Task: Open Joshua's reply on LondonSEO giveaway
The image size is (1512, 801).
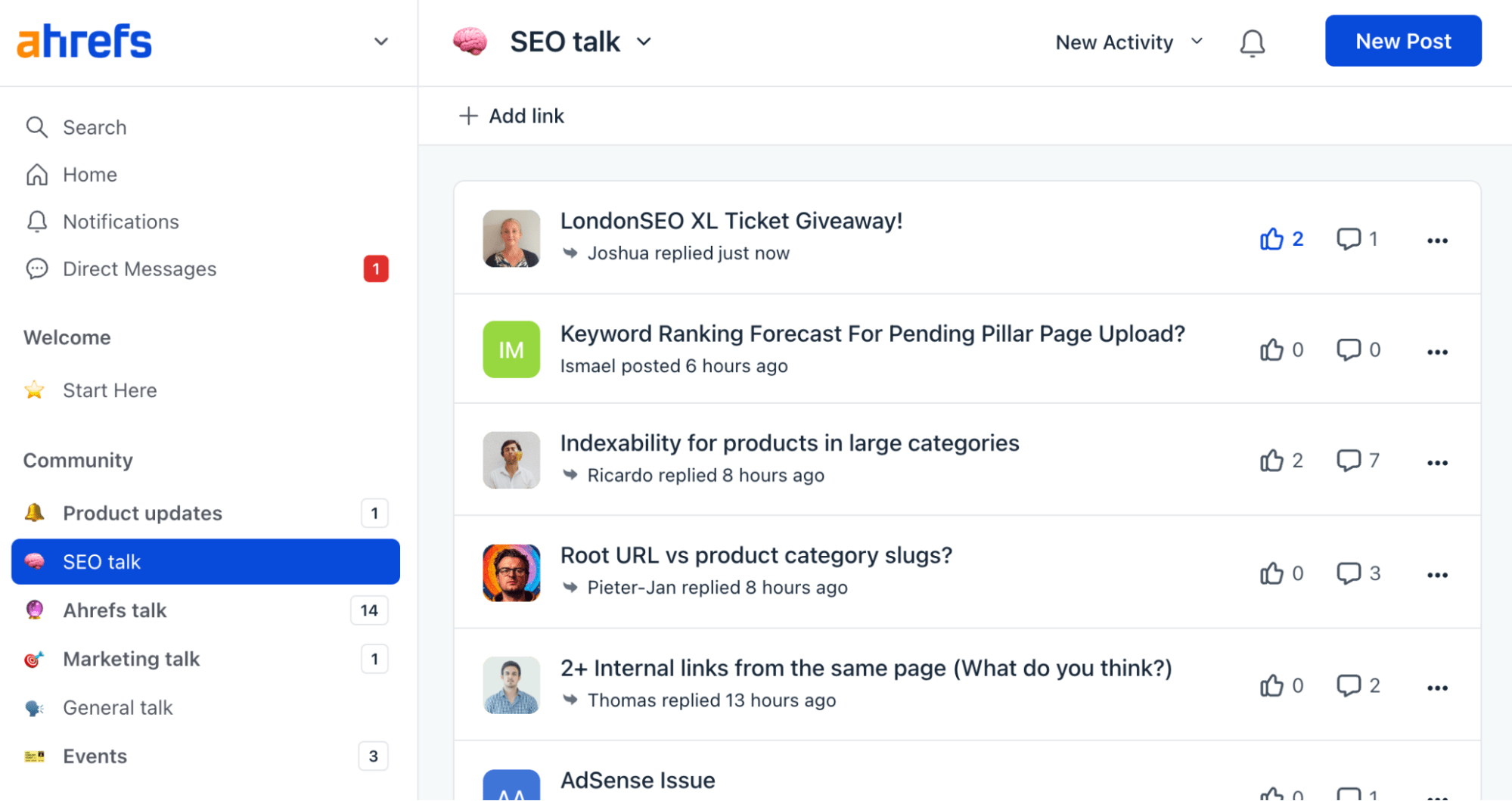Action: (688, 253)
